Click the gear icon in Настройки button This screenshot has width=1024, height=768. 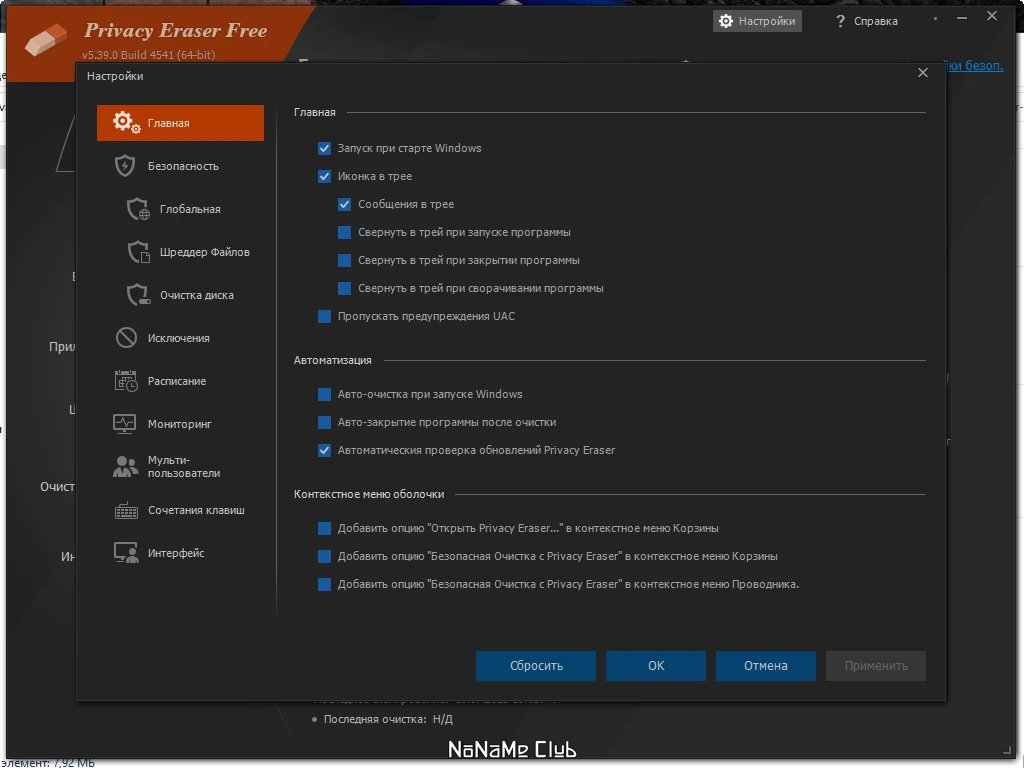tap(726, 21)
